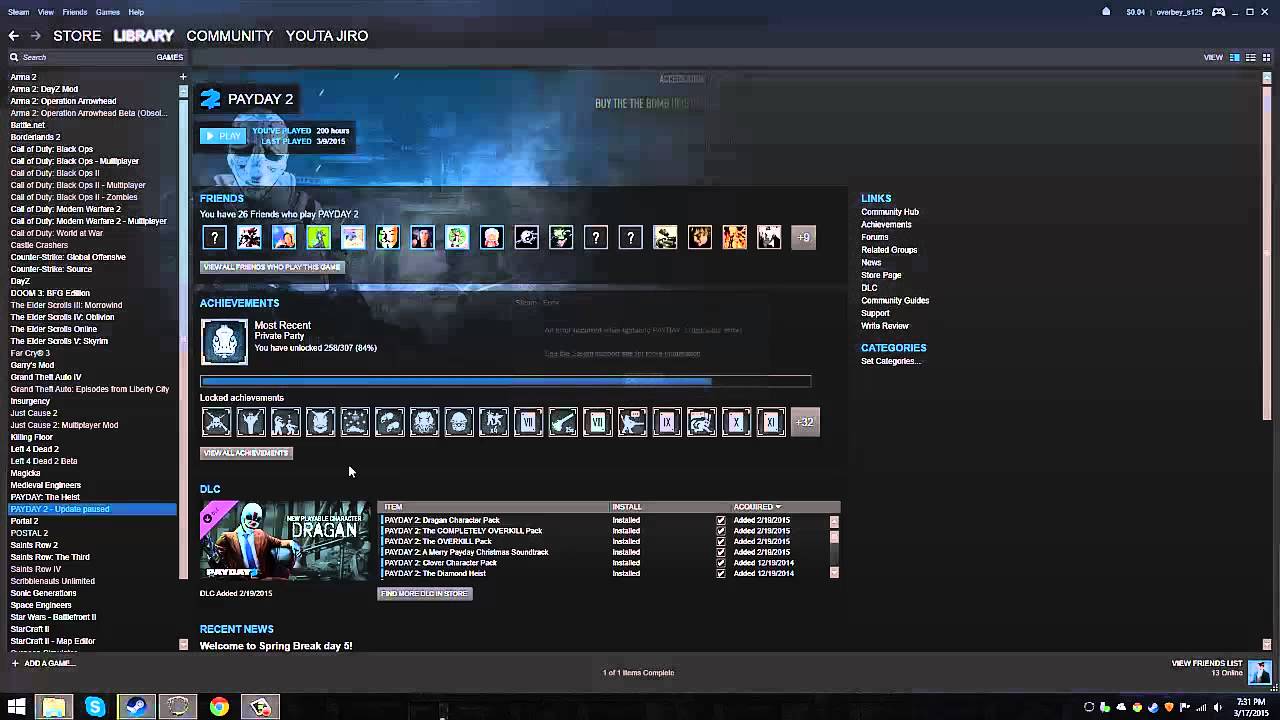Open File Explorer from the taskbar
Viewport: 1280px width, 720px height.
(53, 707)
